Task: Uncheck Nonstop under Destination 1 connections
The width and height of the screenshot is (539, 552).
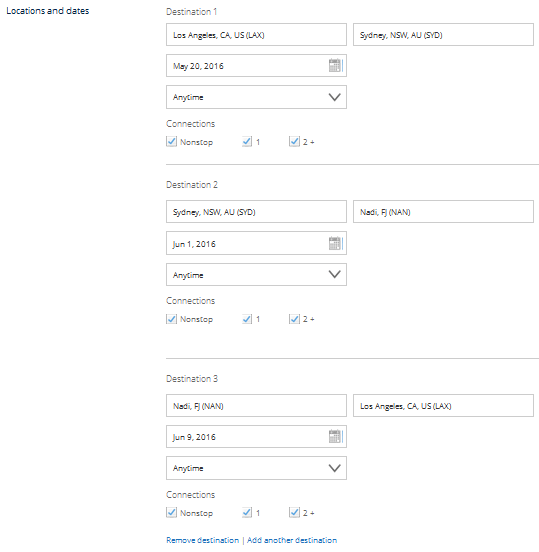Action: pos(171,142)
